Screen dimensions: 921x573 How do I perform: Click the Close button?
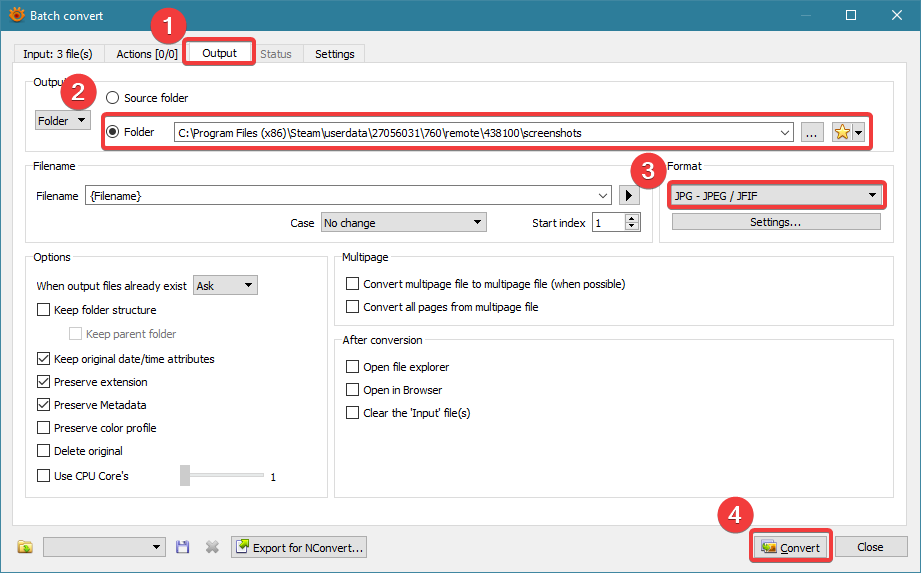870,547
